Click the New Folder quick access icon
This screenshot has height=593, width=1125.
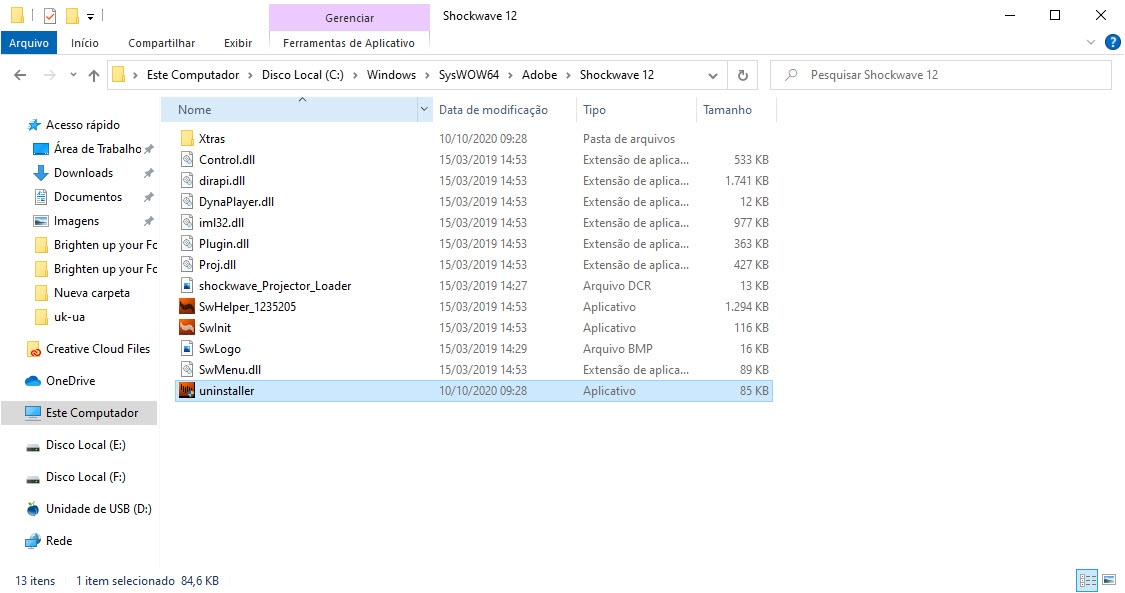coord(72,16)
